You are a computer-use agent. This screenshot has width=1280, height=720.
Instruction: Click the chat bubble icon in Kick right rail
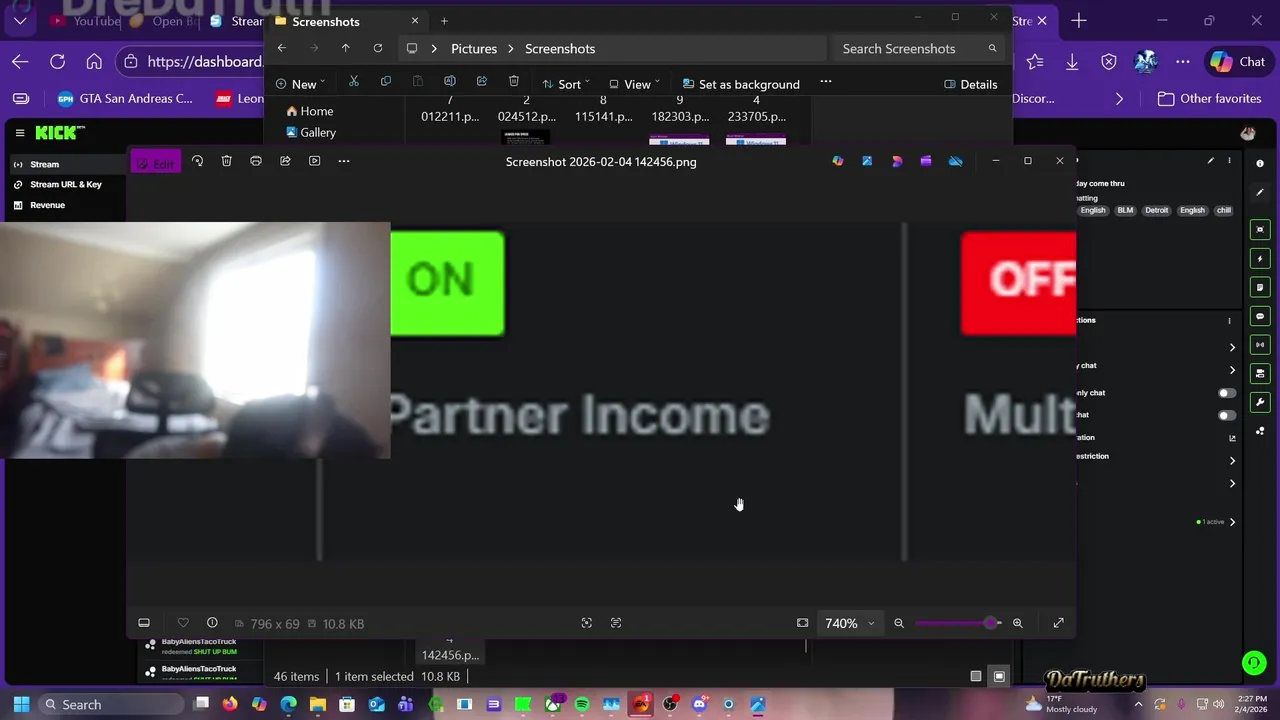(x=1260, y=316)
